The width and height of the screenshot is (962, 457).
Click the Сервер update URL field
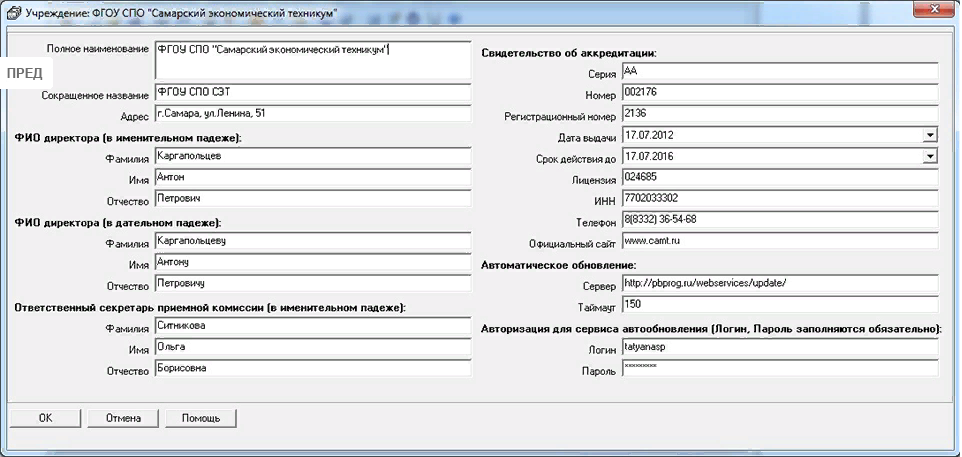click(779, 283)
